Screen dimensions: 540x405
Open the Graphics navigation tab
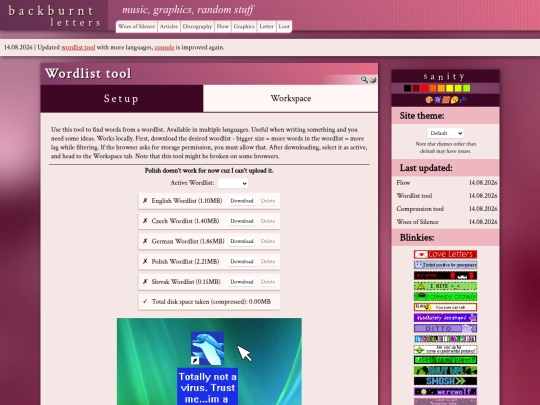click(x=244, y=27)
